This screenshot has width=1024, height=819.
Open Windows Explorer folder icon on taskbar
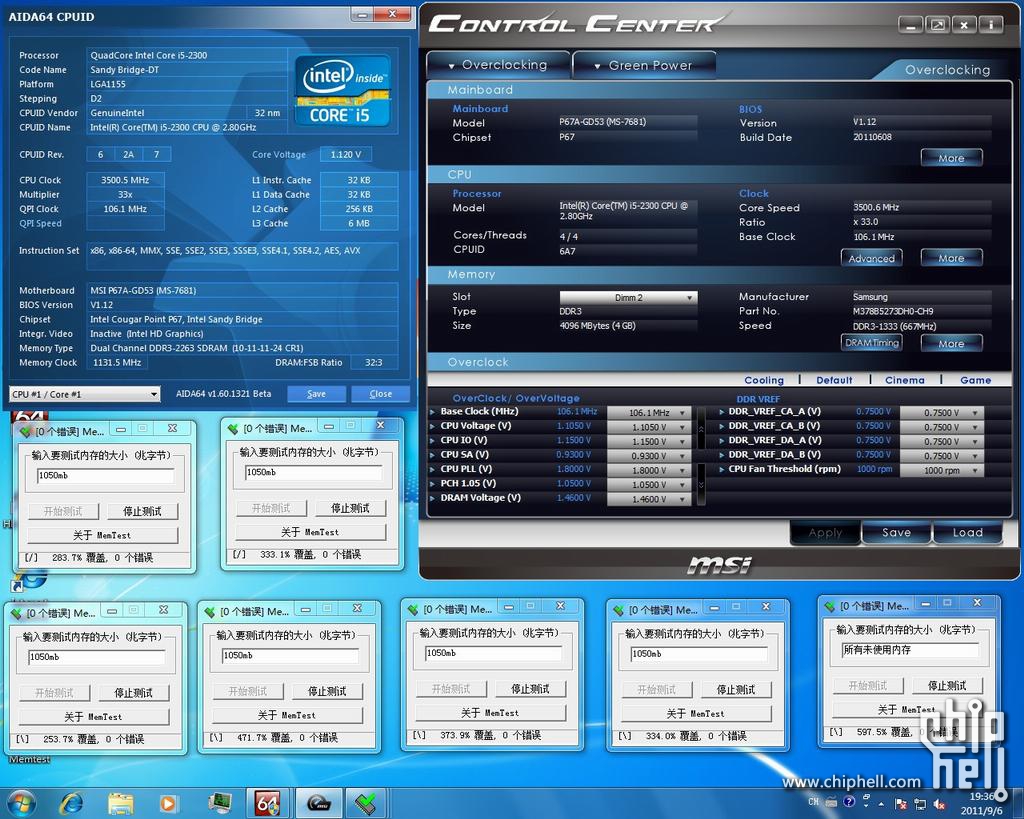pyautogui.click(x=120, y=803)
